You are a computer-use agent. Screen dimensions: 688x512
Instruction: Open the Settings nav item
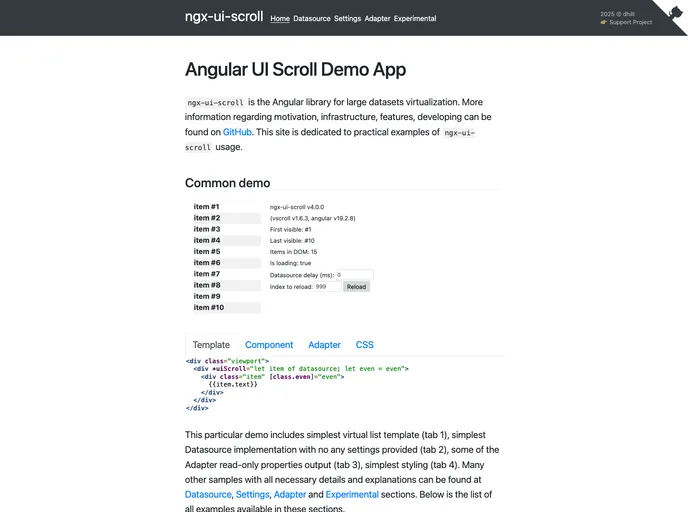click(x=348, y=18)
